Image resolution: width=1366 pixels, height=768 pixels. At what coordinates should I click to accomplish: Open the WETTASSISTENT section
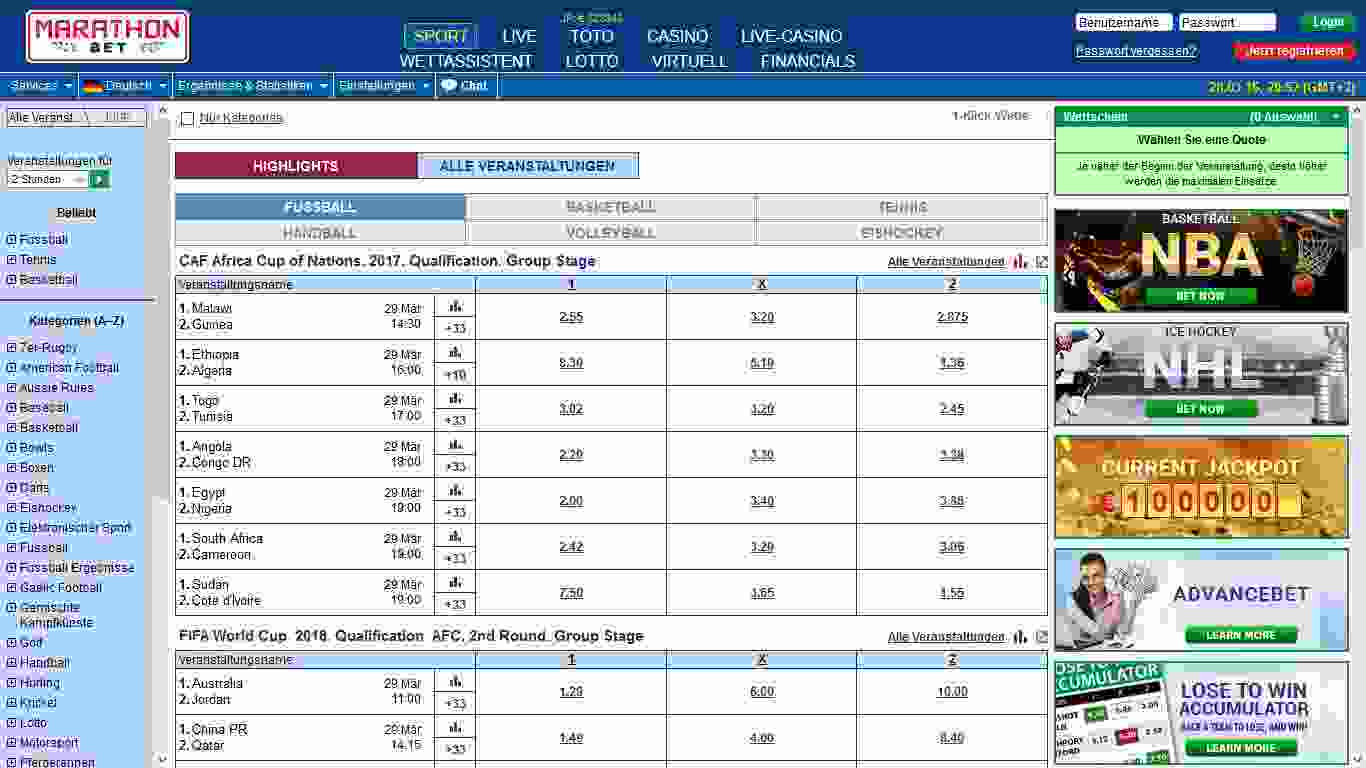(x=466, y=61)
